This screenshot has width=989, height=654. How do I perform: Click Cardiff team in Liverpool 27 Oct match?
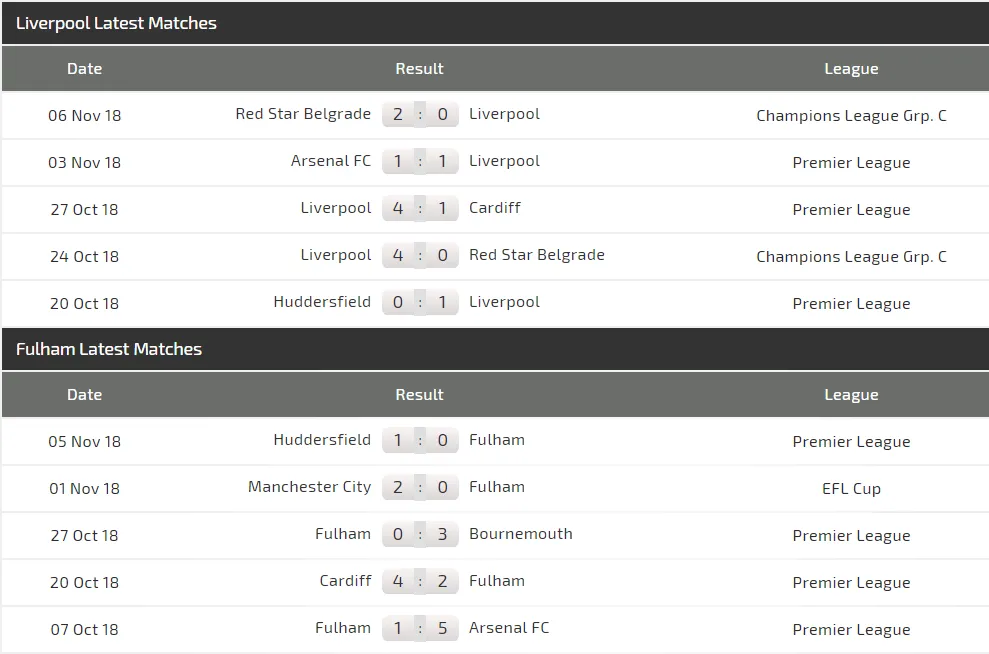495,208
